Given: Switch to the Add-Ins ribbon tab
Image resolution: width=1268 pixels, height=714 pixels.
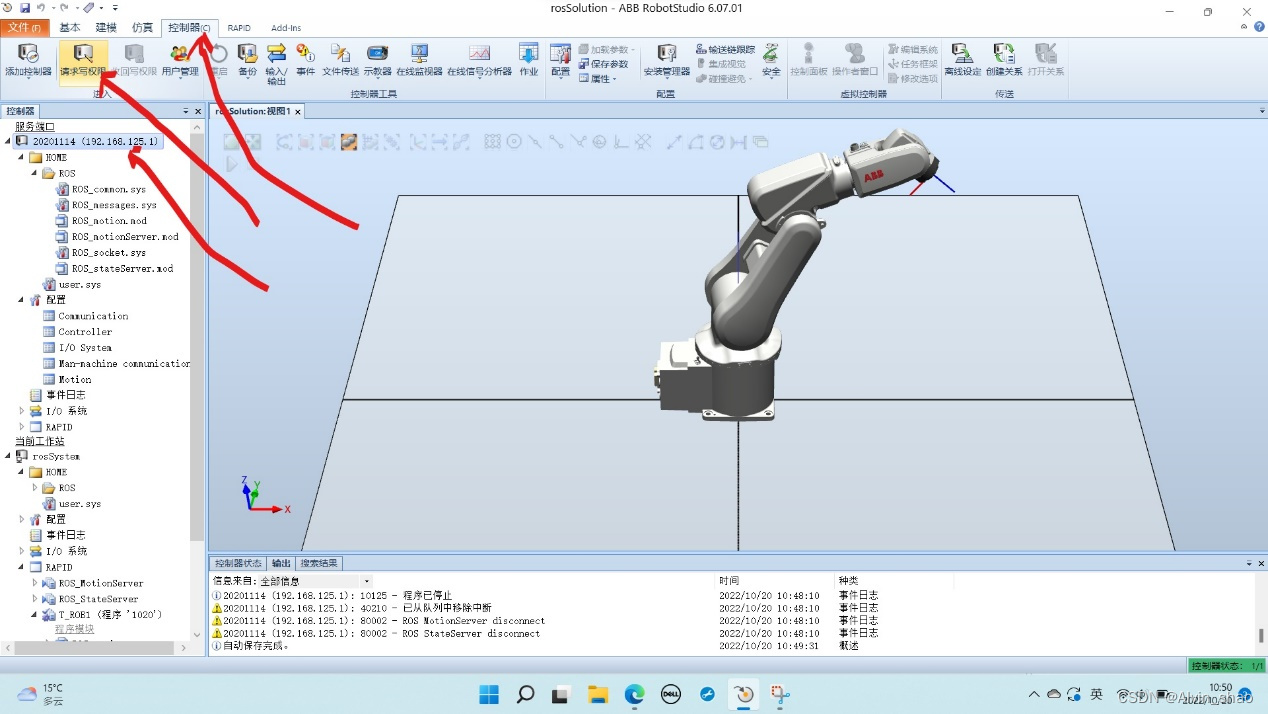Looking at the screenshot, I should coord(286,28).
